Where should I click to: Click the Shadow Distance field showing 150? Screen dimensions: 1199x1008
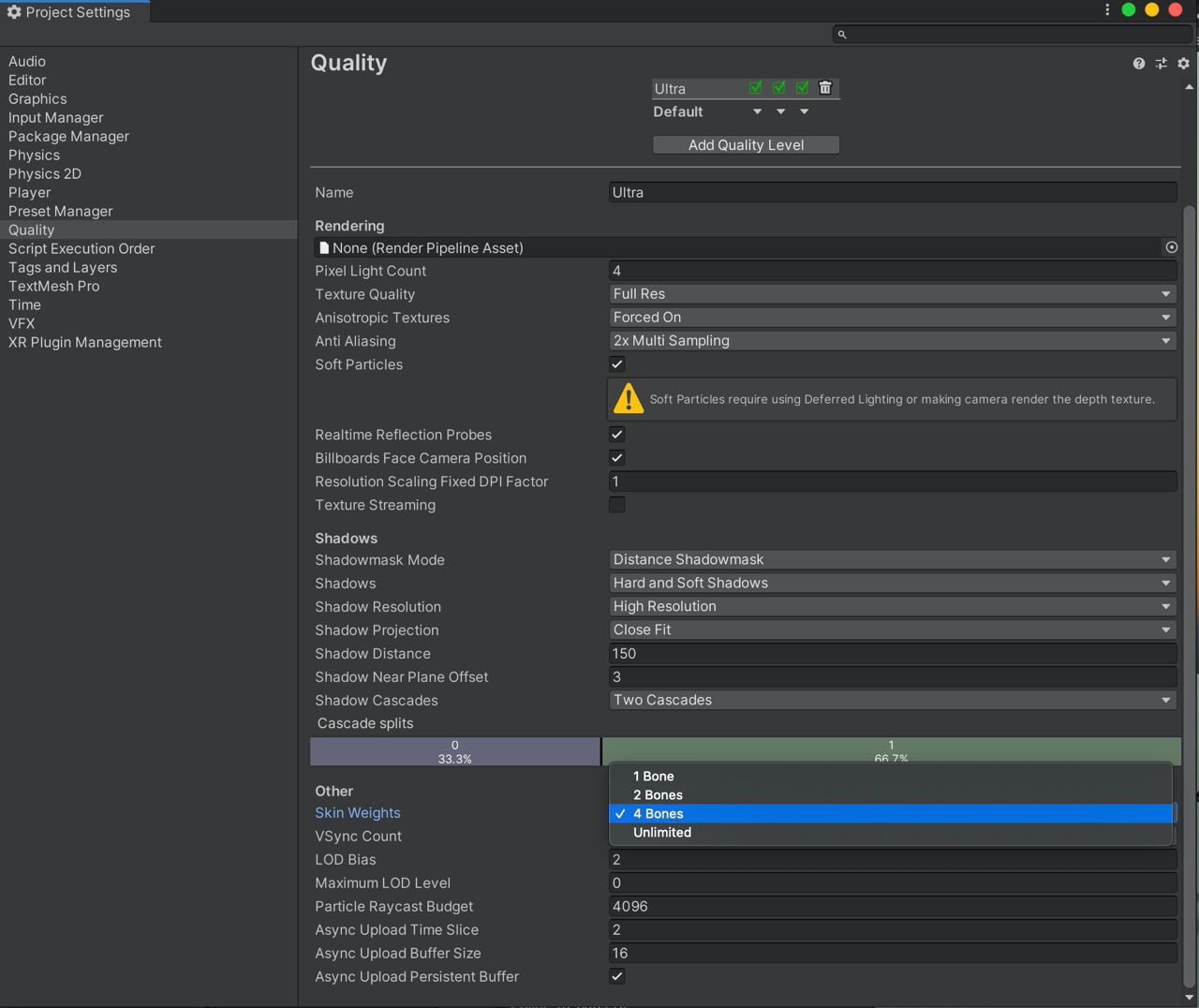click(893, 653)
